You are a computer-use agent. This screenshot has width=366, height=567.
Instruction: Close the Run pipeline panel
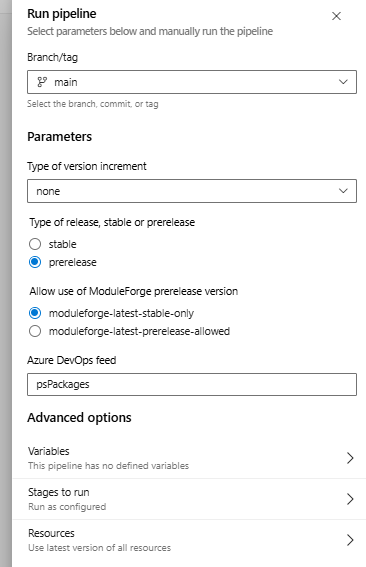coord(336,16)
